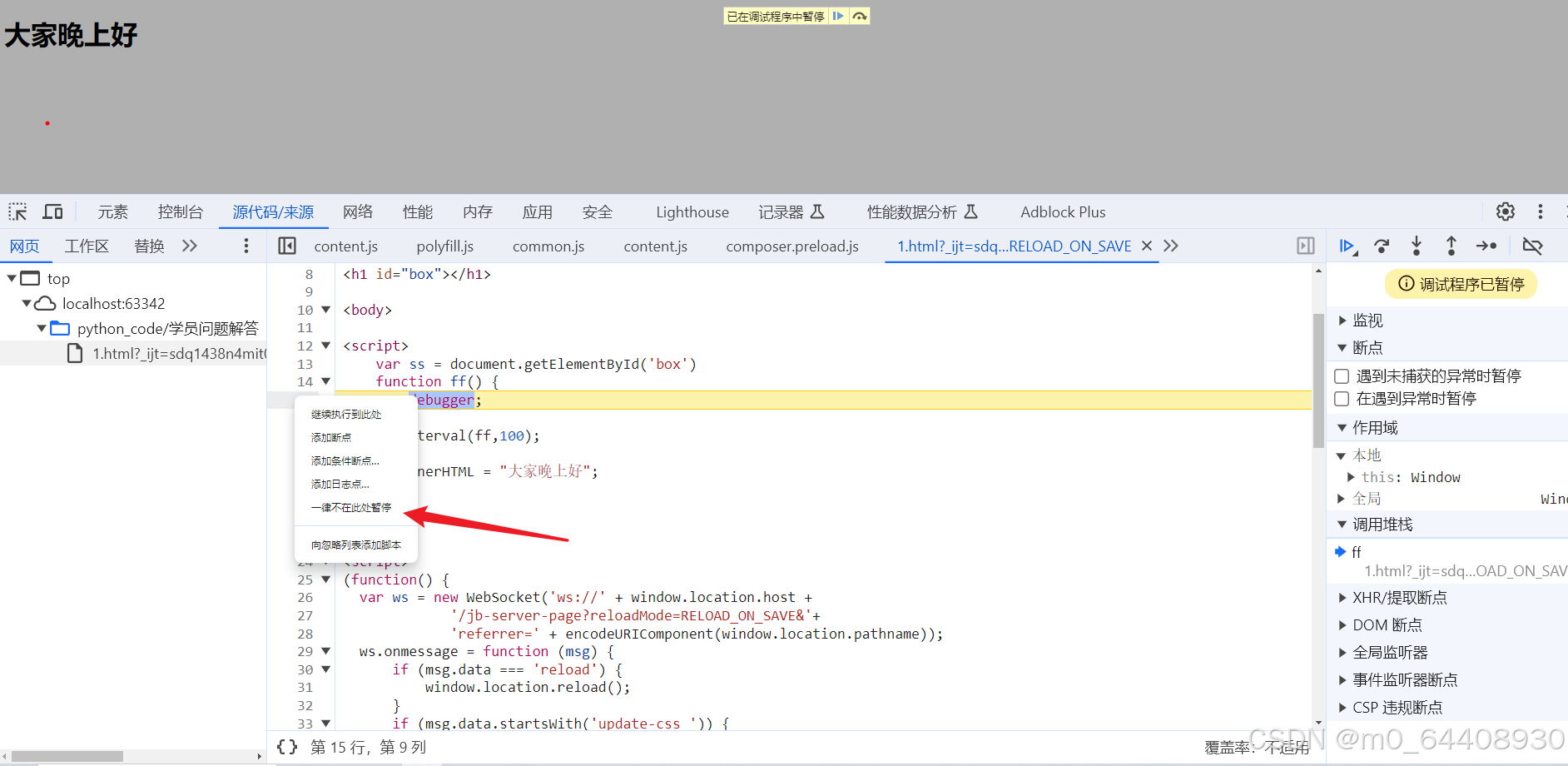Enable pause on caught exceptions
Viewport: 1568px width, 766px height.
(x=1342, y=399)
